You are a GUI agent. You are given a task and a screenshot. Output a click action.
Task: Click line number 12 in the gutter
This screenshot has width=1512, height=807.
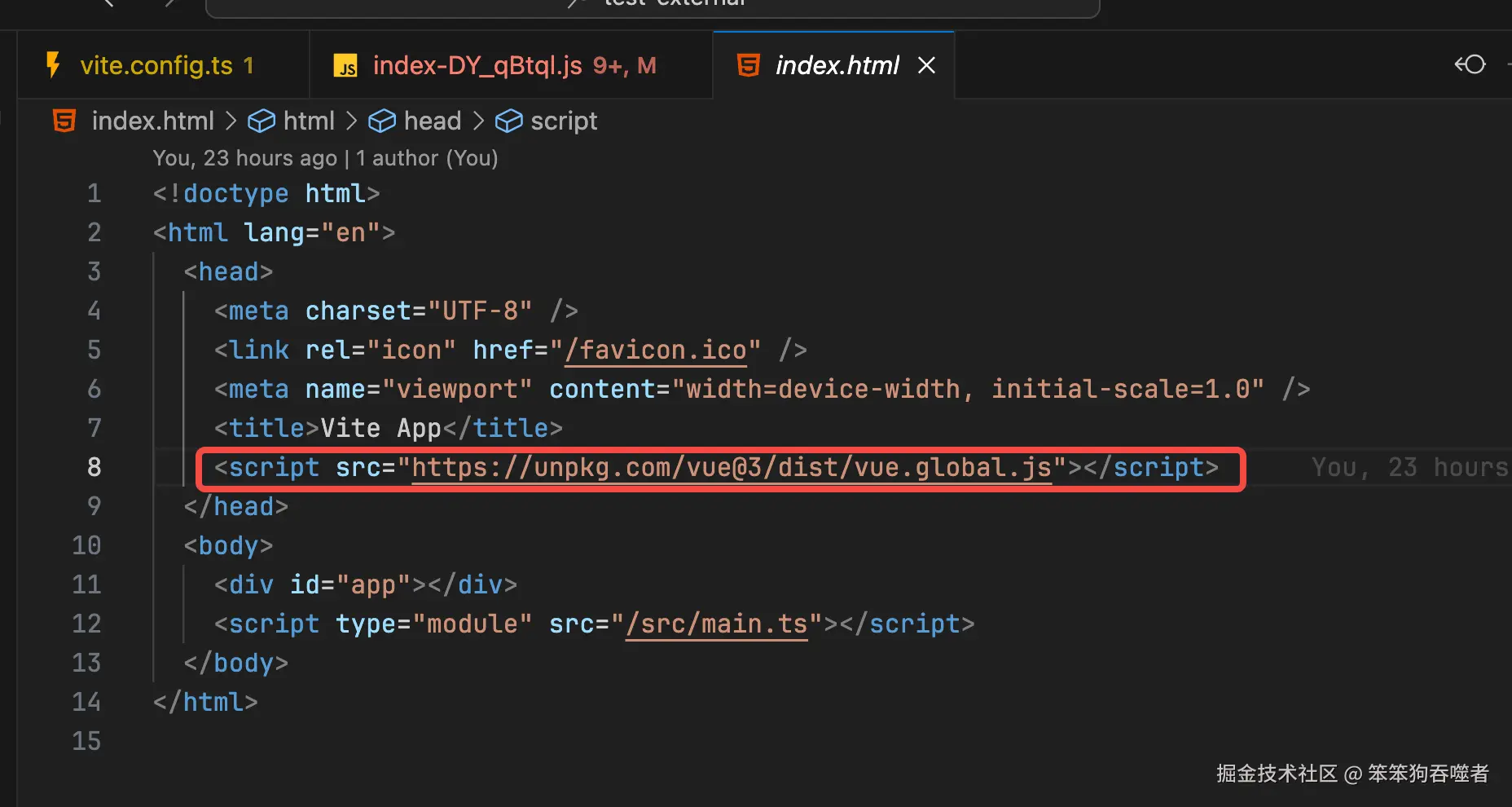pyautogui.click(x=86, y=624)
